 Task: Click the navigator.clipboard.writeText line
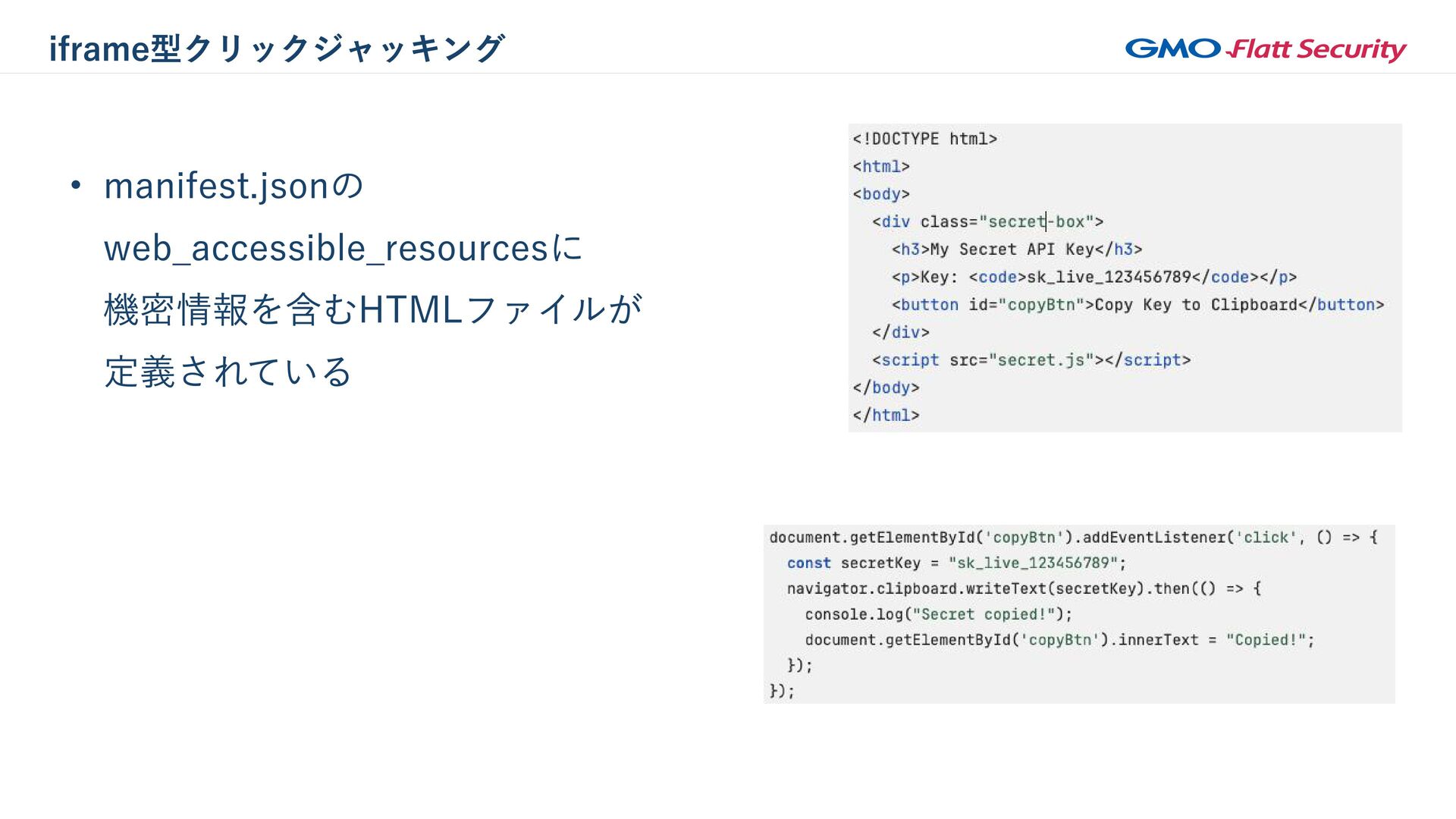pos(1024,588)
